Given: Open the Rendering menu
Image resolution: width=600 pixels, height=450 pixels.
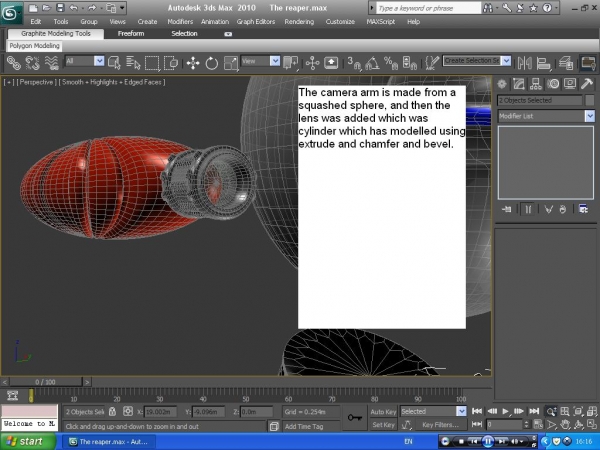Looking at the screenshot, I should [x=299, y=22].
